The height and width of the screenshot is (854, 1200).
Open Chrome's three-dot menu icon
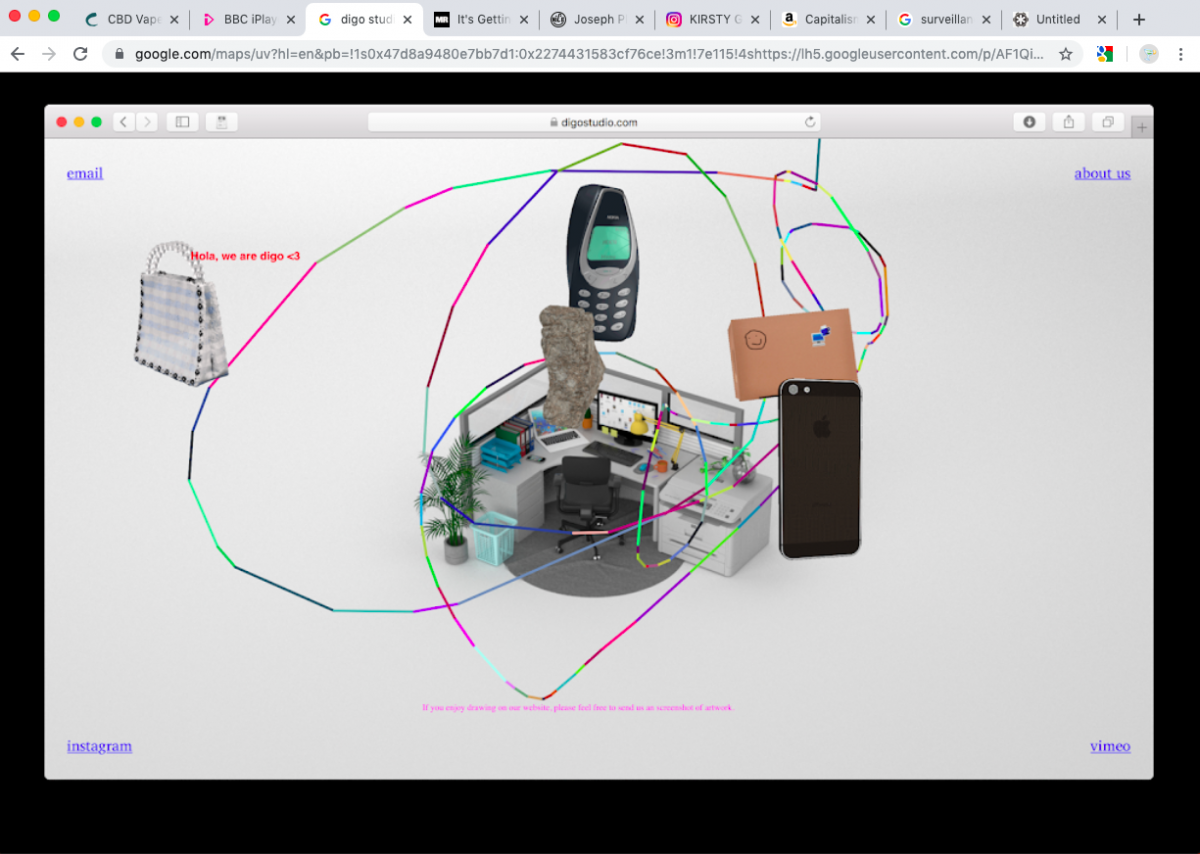pos(1183,54)
